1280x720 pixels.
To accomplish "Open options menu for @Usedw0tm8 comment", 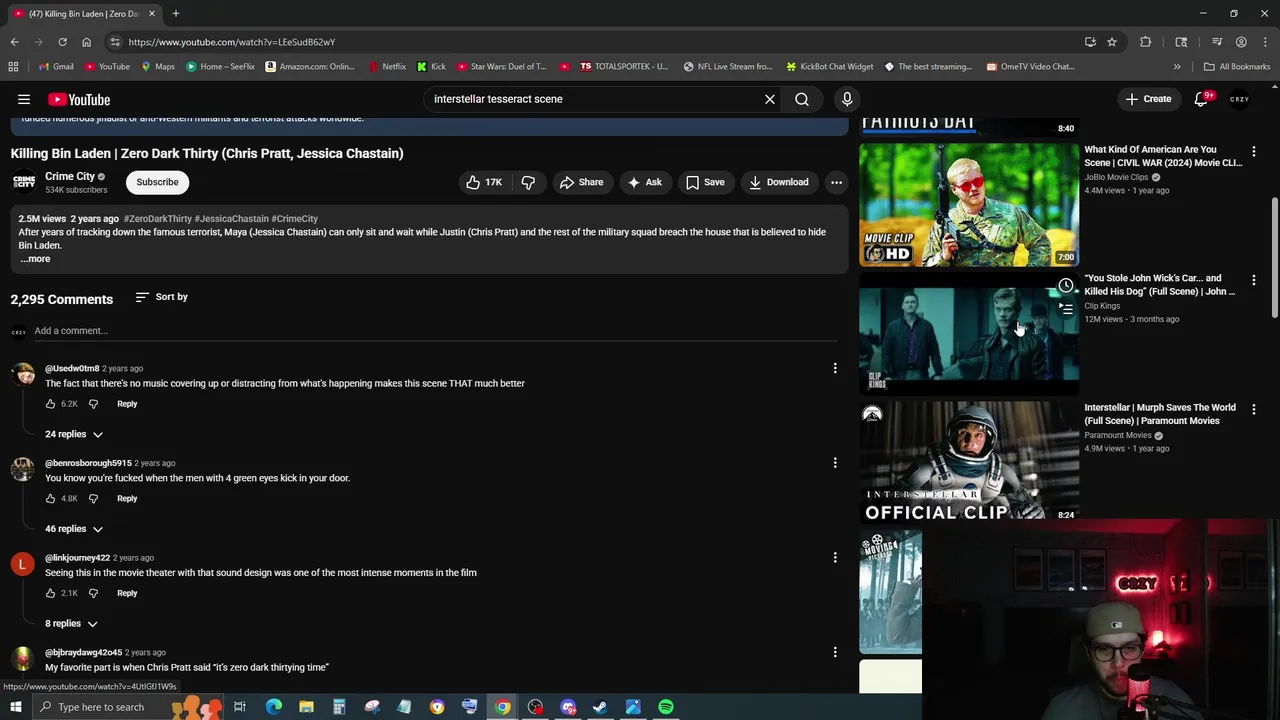I will (x=835, y=368).
